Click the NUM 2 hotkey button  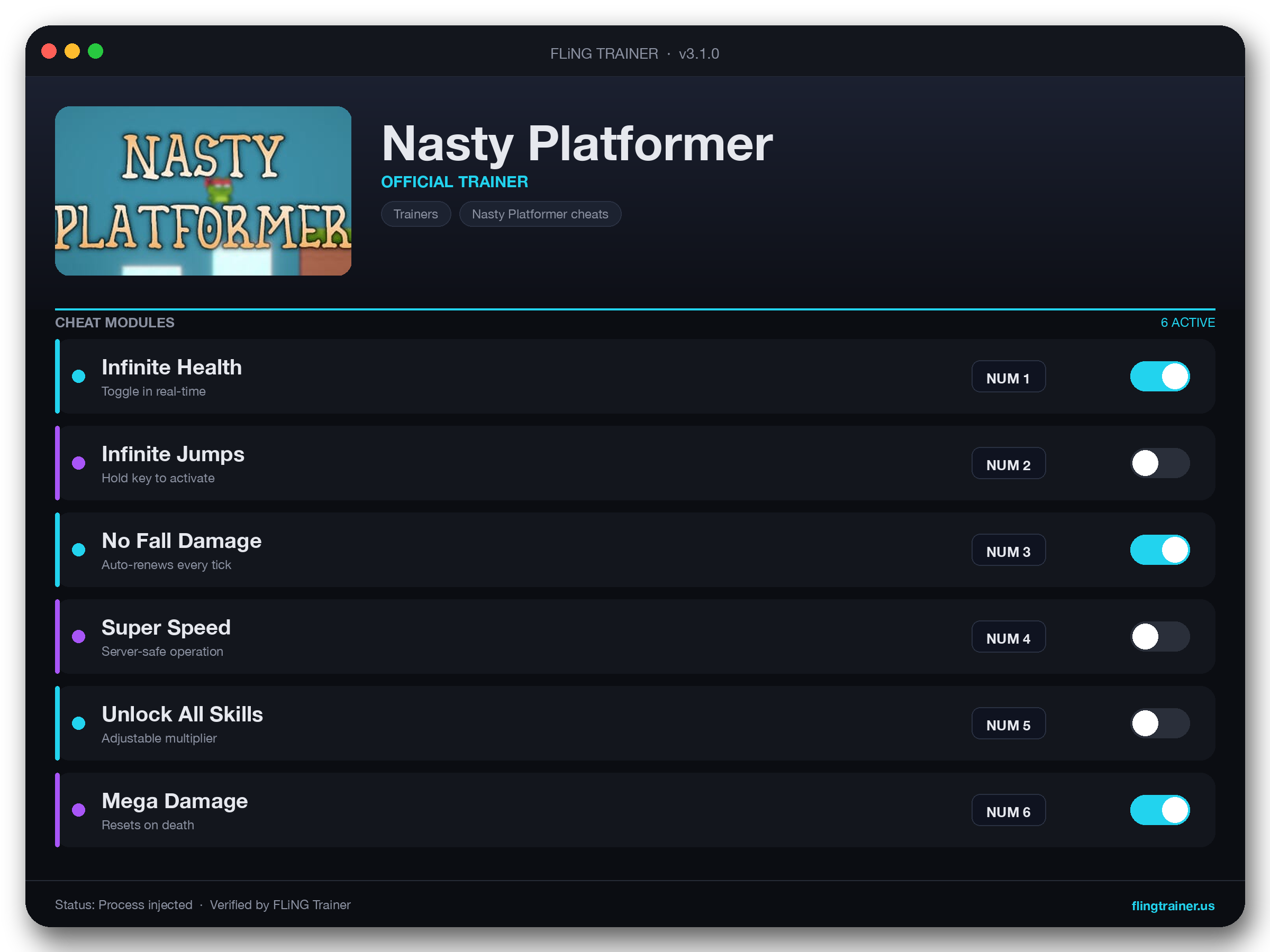click(x=1008, y=463)
